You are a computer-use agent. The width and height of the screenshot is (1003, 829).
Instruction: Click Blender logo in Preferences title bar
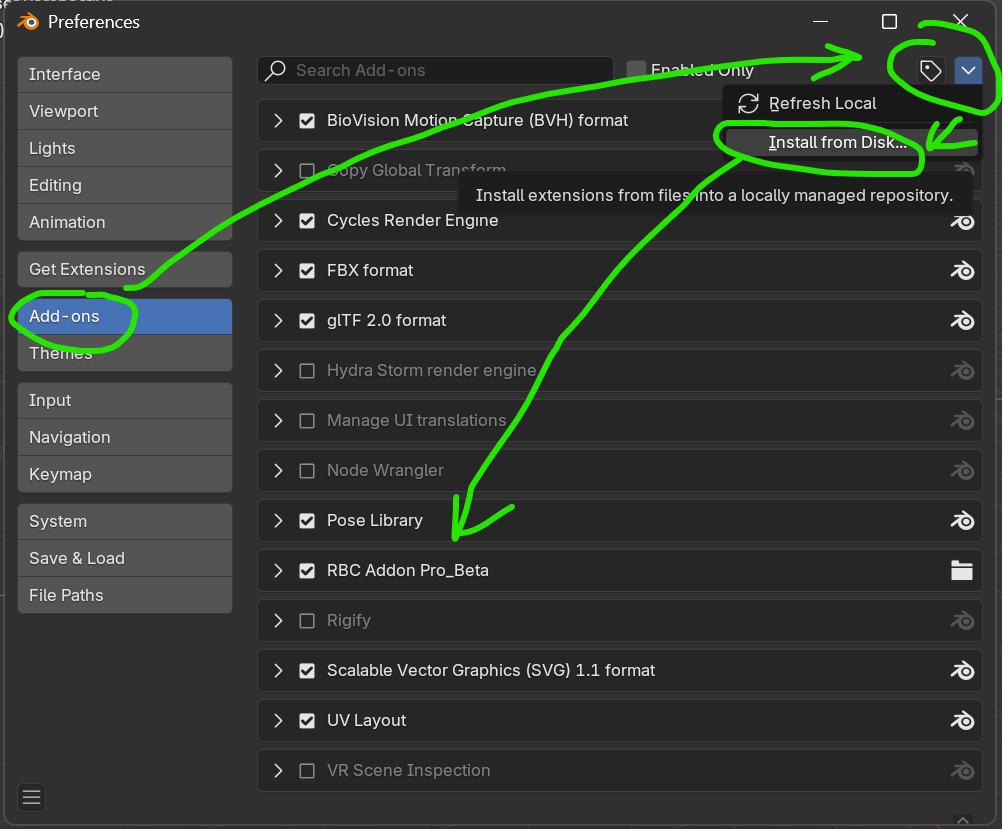(x=29, y=22)
